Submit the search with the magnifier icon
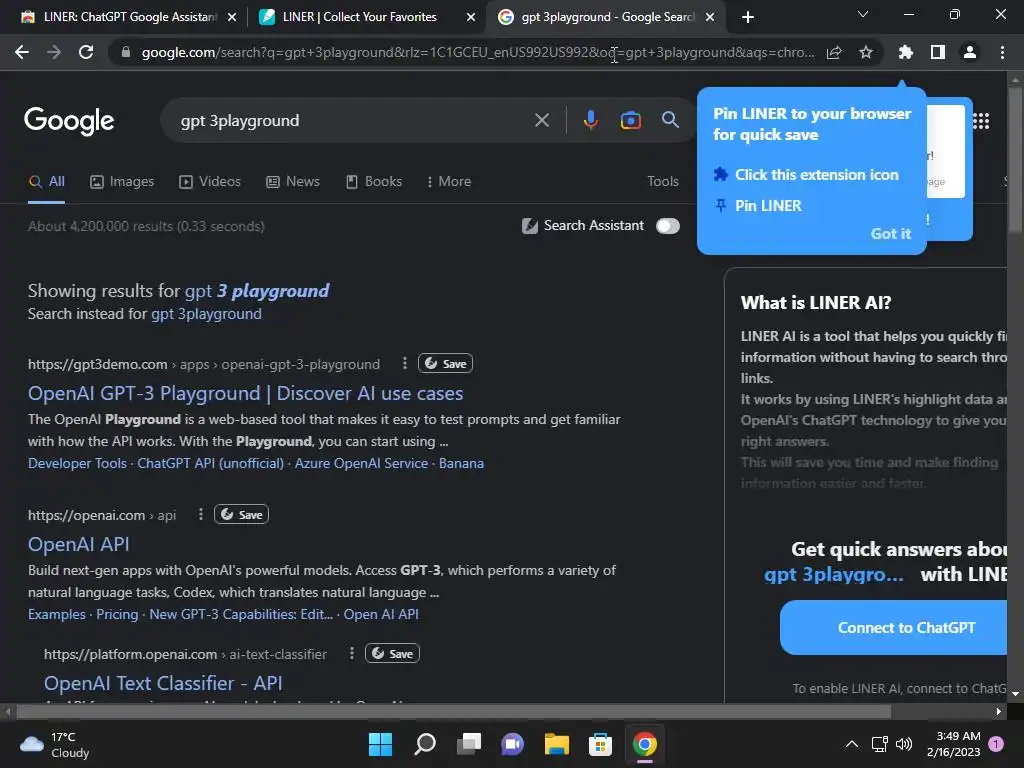Image resolution: width=1024 pixels, height=768 pixels. (x=670, y=120)
